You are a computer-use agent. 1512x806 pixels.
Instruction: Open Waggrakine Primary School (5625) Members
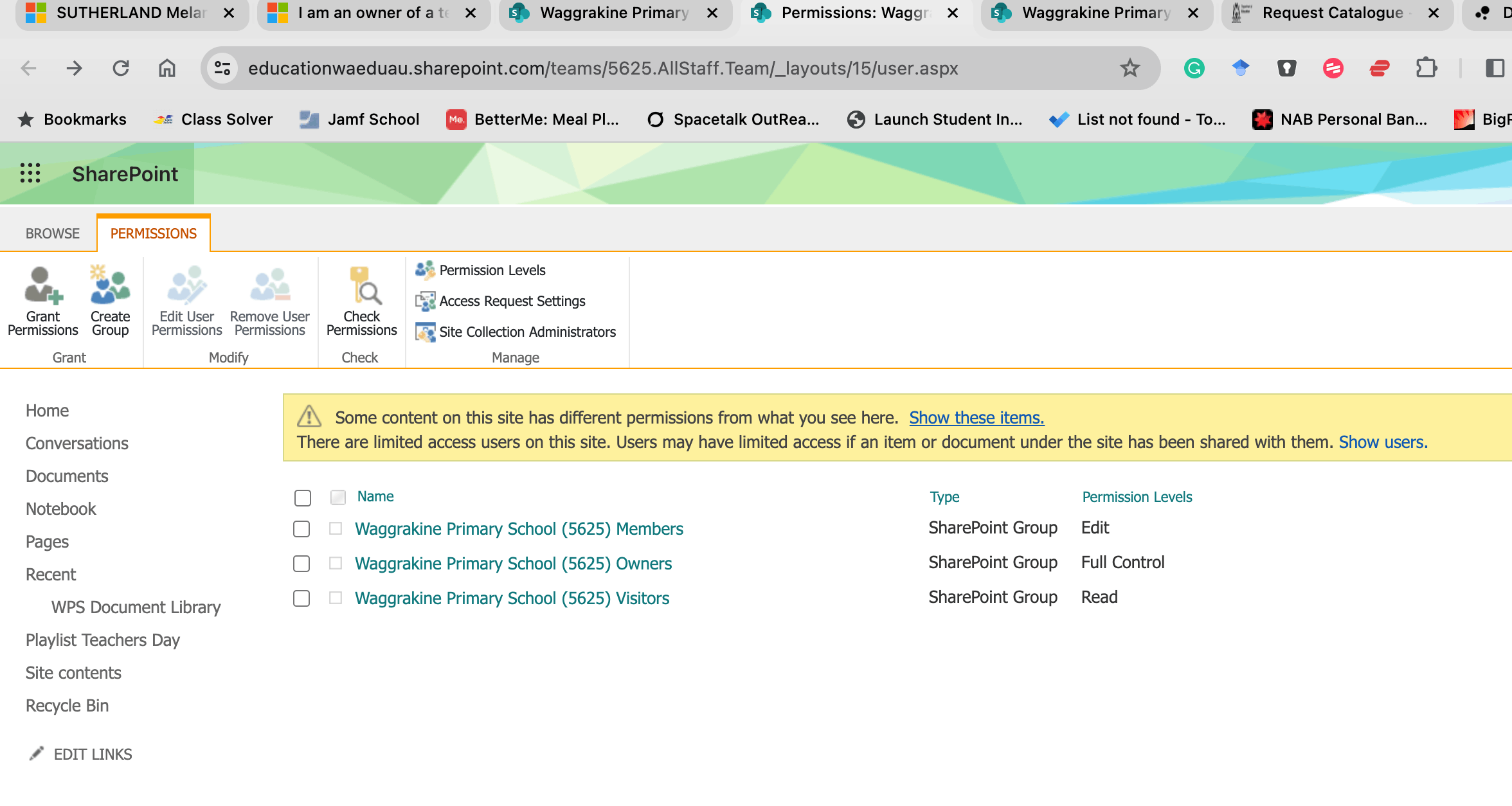point(519,529)
